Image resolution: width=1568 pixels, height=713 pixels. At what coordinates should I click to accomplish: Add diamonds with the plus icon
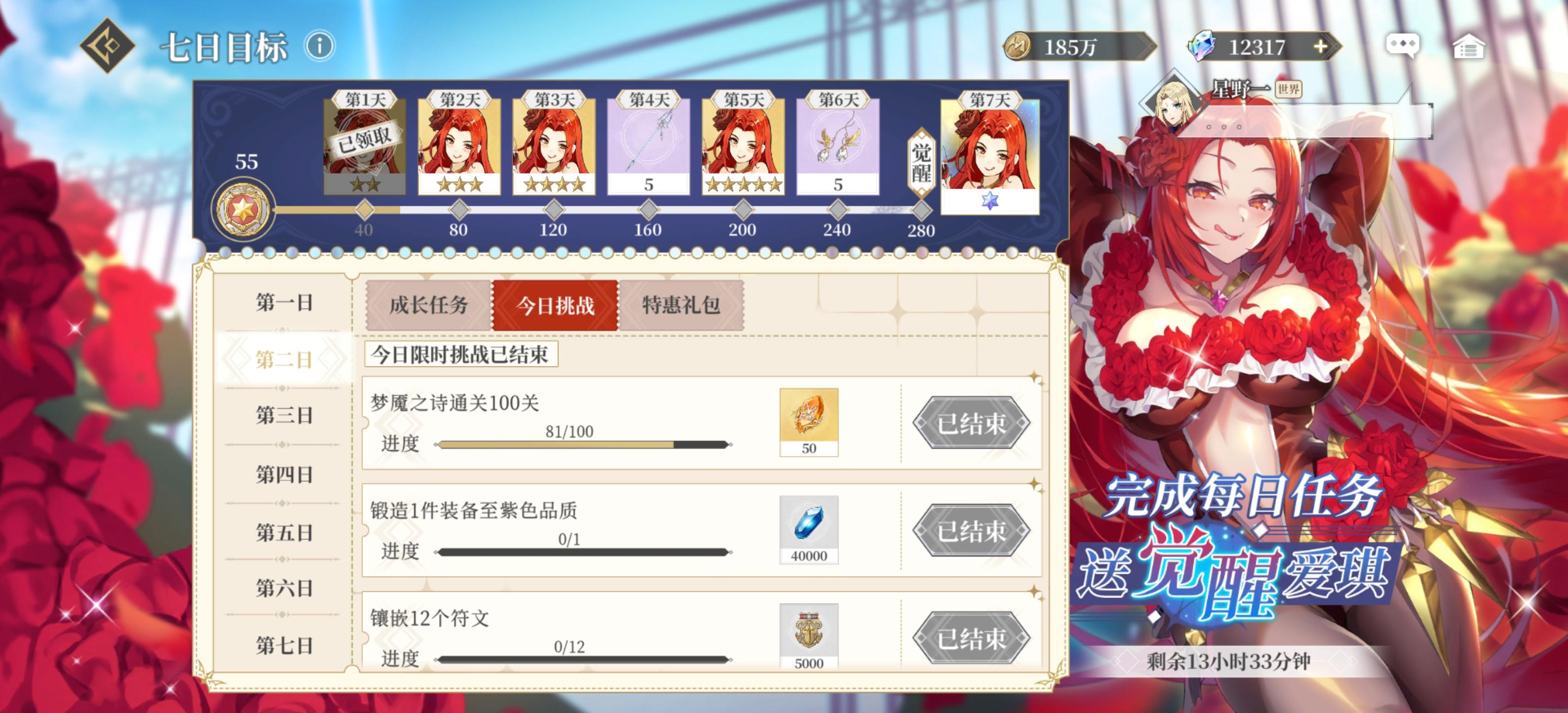coord(1320,46)
